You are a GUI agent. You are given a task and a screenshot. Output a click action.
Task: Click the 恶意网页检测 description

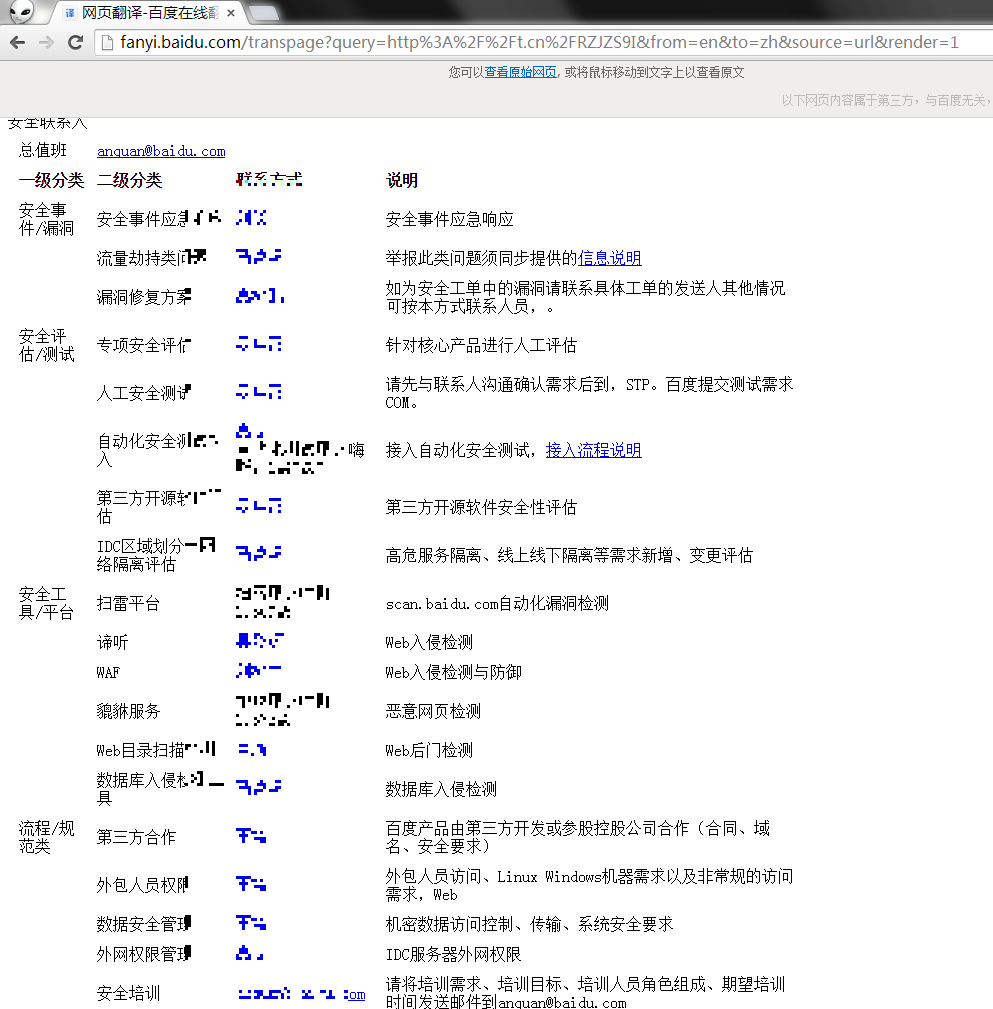[x=433, y=711]
